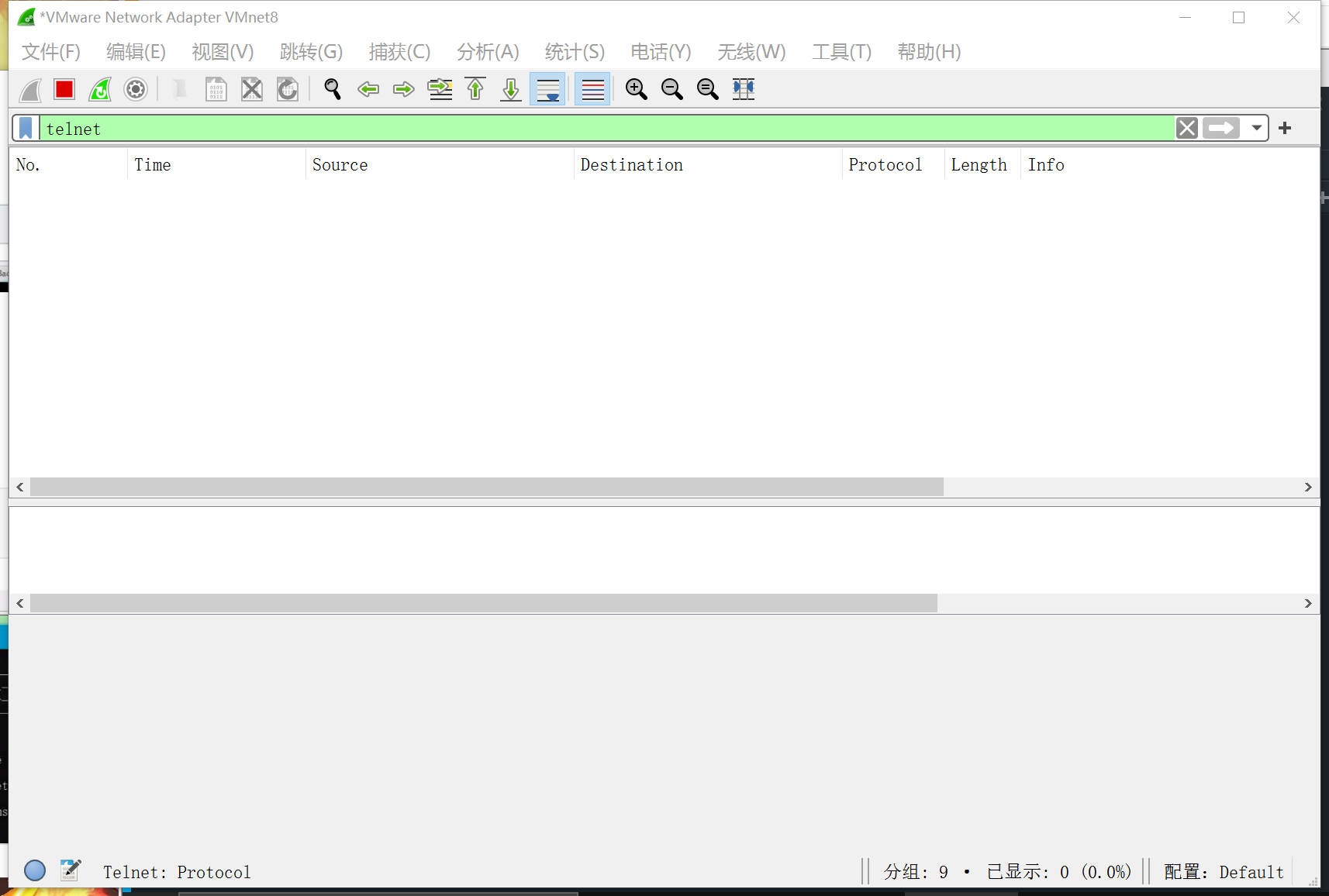Zoom in on main window text

pyautogui.click(x=637, y=89)
